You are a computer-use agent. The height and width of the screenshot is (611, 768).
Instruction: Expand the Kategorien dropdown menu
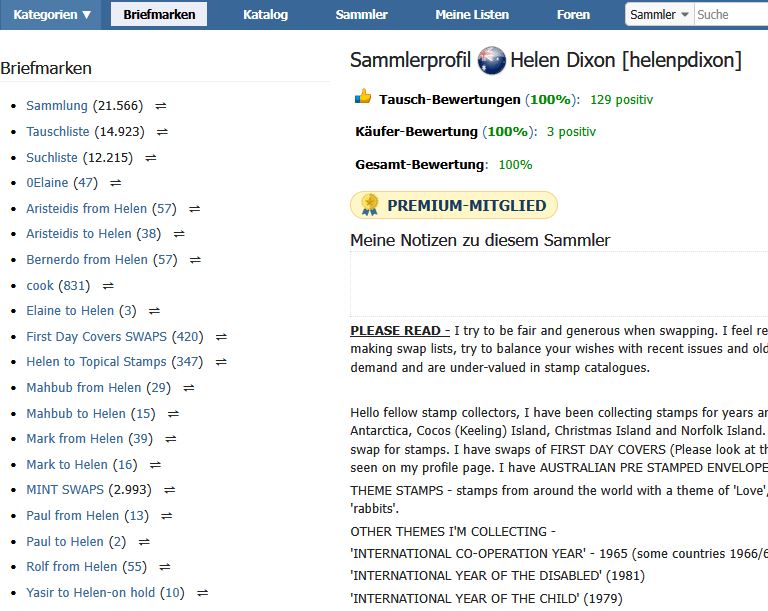(51, 15)
